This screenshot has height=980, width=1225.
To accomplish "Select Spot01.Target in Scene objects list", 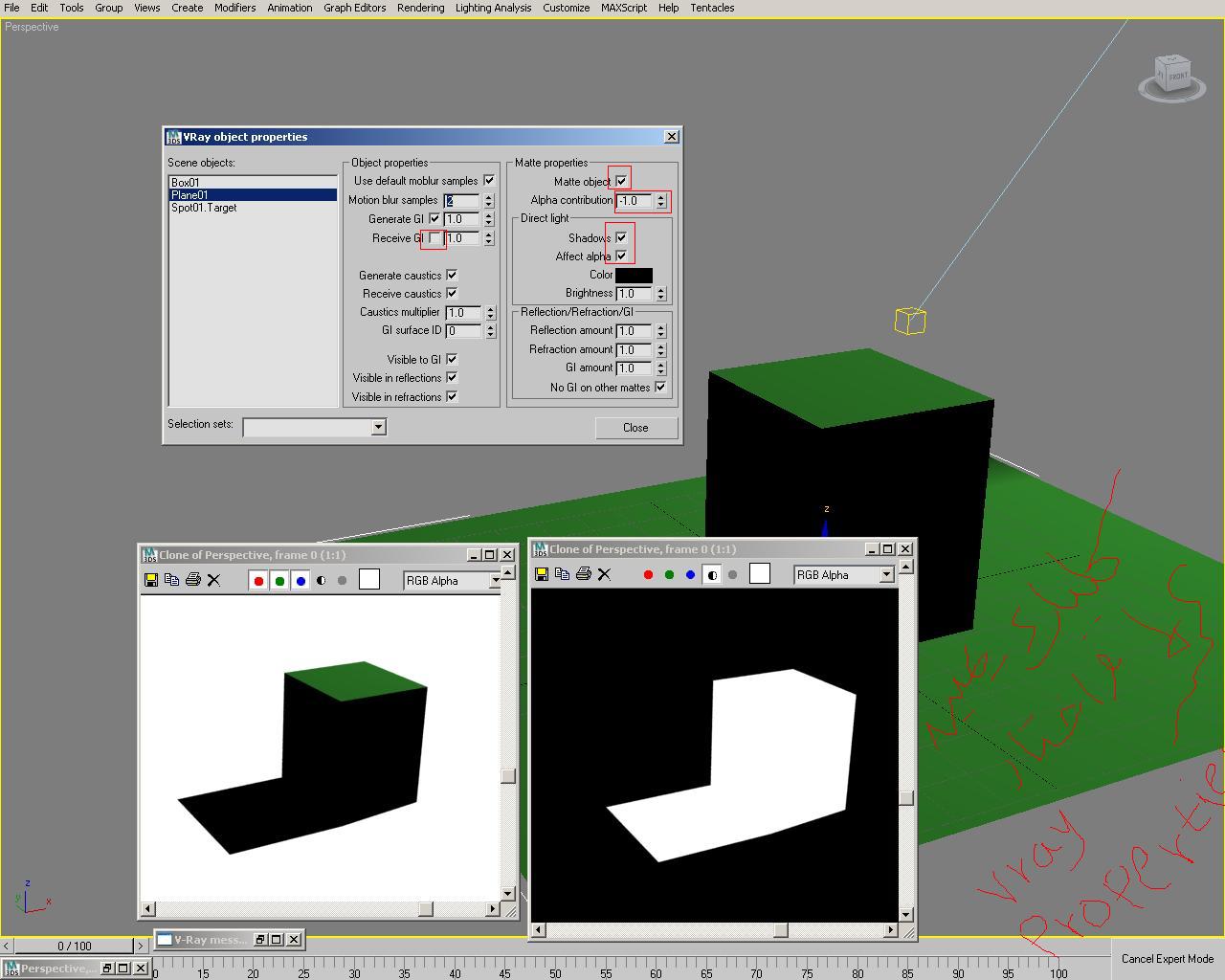I will tap(253, 207).
